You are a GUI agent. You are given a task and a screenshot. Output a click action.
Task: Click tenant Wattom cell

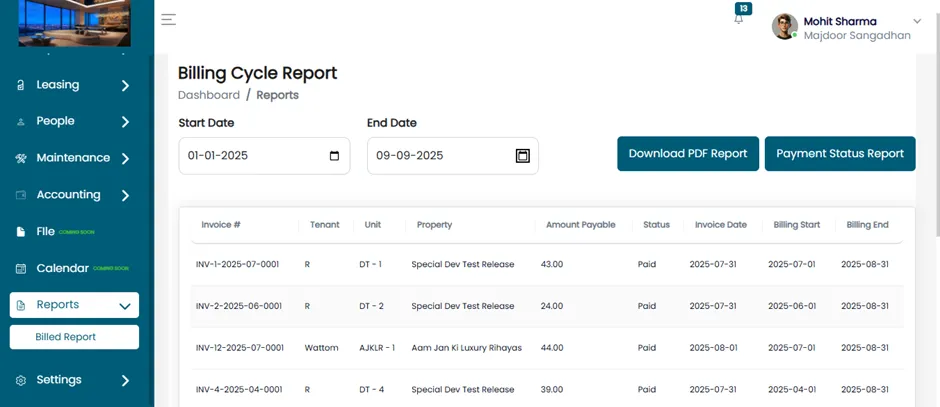(x=321, y=348)
